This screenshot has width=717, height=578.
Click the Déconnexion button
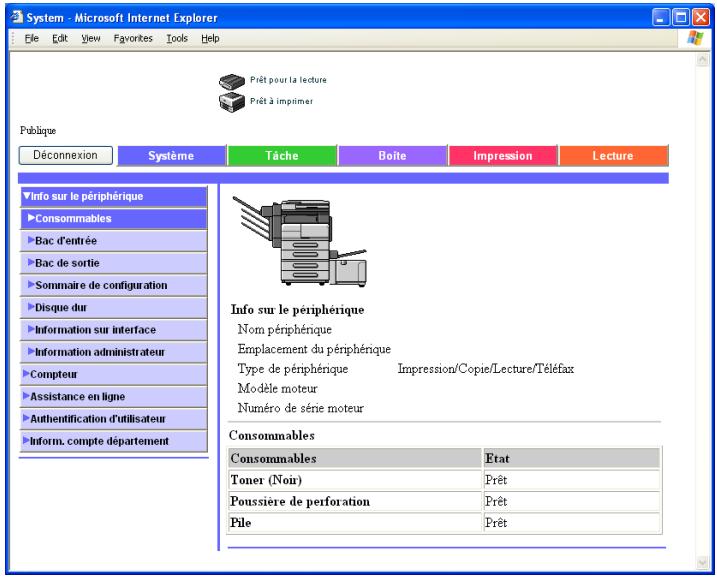[x=66, y=155]
